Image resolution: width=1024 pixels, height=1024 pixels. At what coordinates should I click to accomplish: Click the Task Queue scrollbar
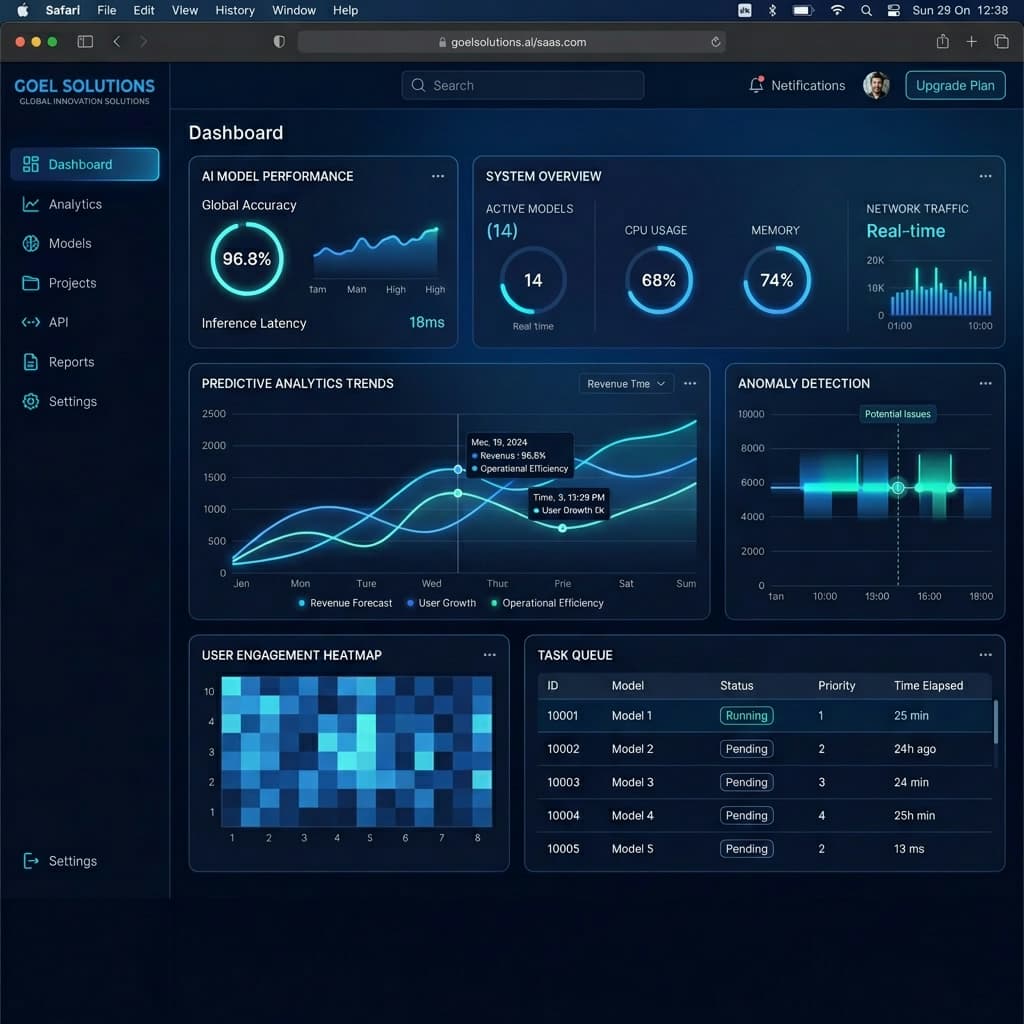coord(995,722)
